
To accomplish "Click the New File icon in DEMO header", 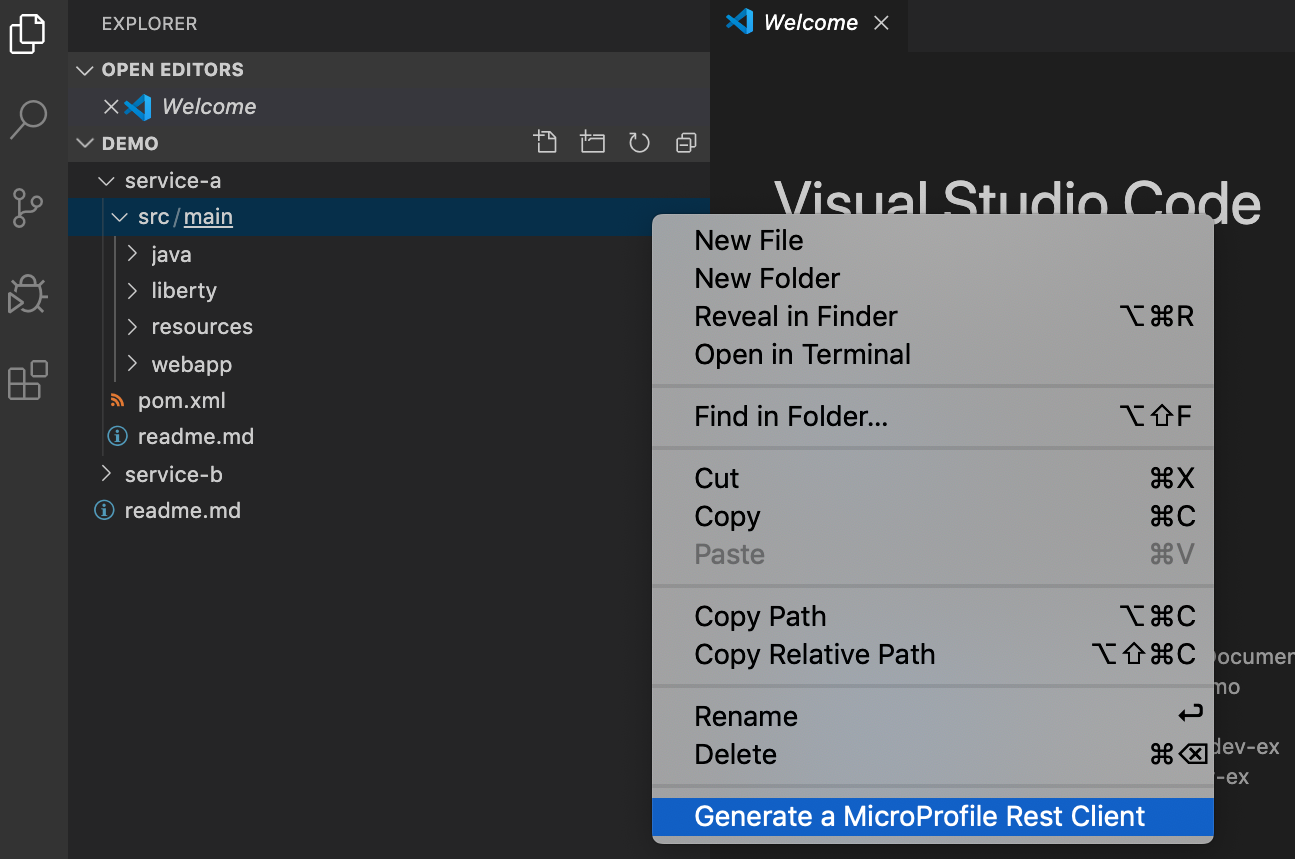I will coord(545,143).
